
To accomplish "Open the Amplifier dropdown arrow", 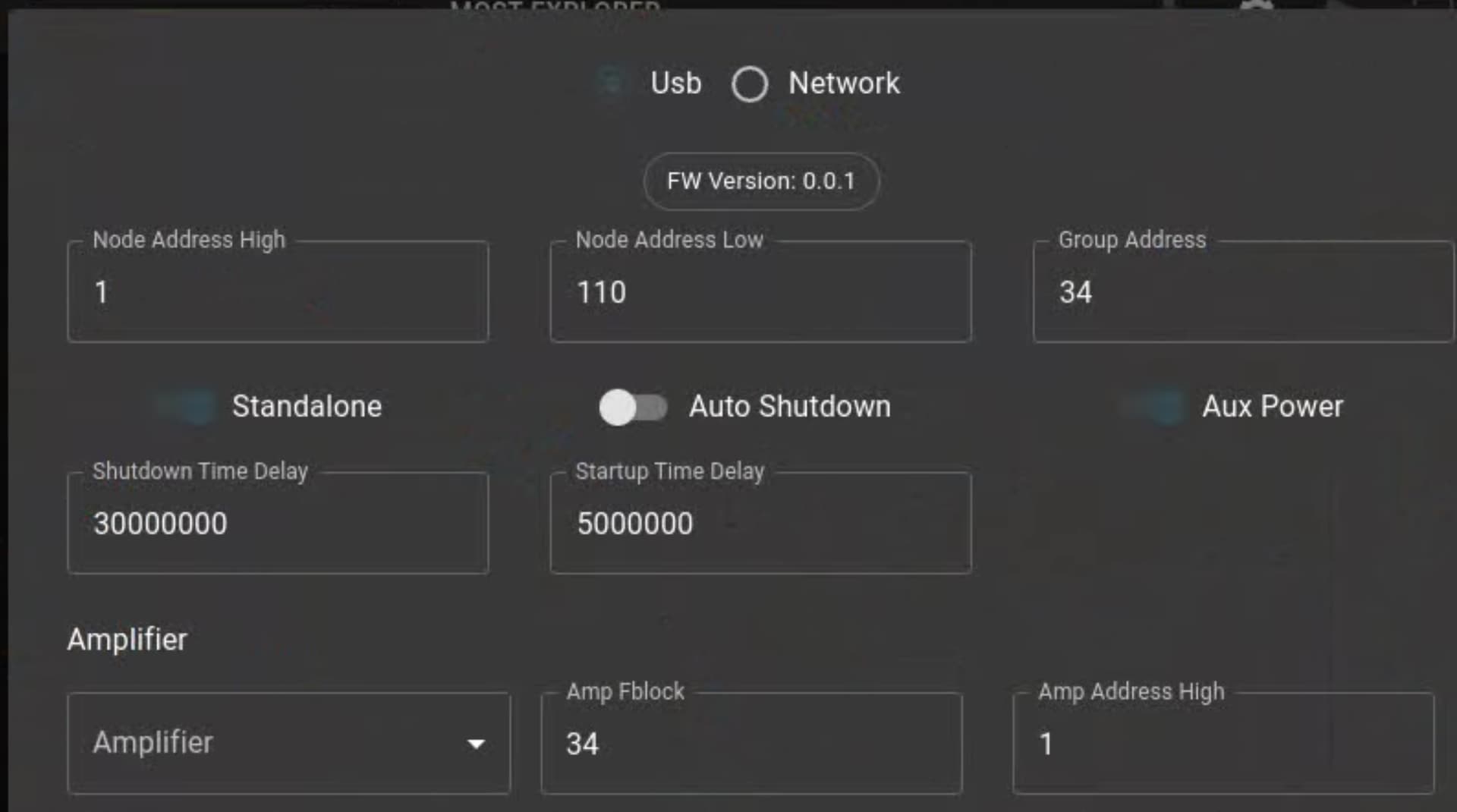I will [x=476, y=744].
